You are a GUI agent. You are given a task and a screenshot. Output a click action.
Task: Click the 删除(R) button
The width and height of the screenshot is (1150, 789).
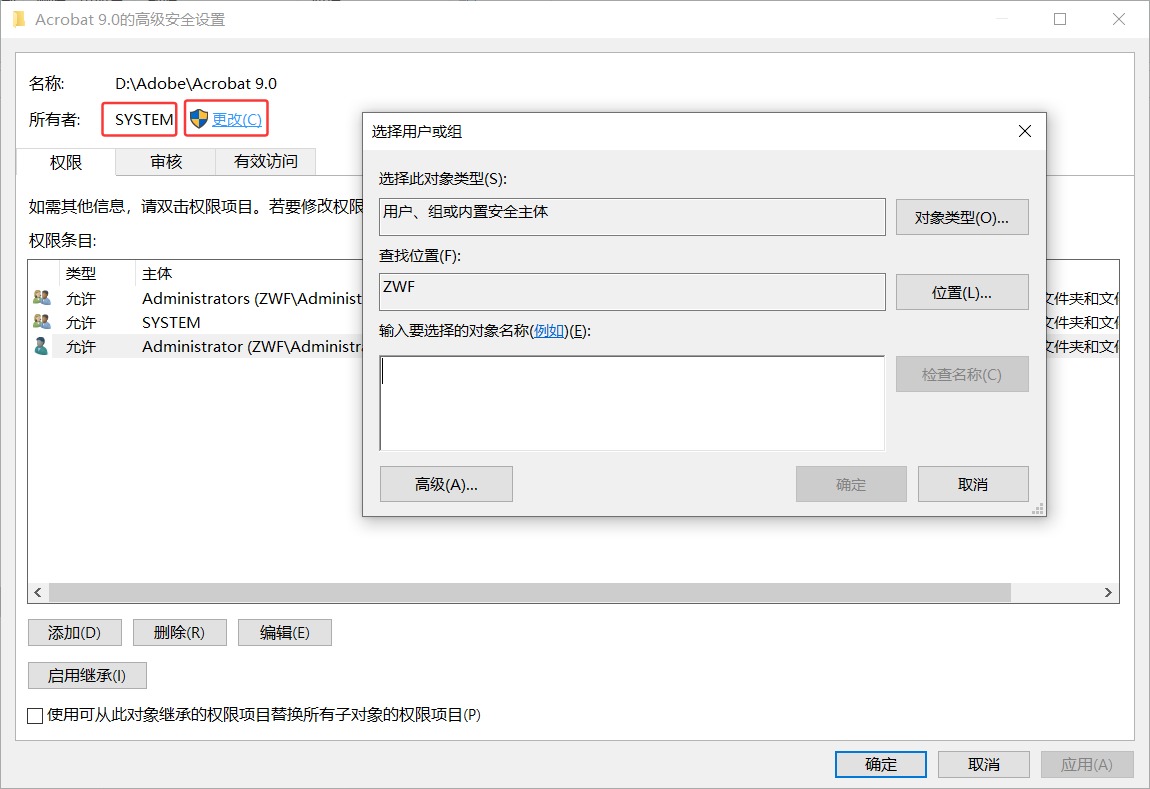click(180, 633)
